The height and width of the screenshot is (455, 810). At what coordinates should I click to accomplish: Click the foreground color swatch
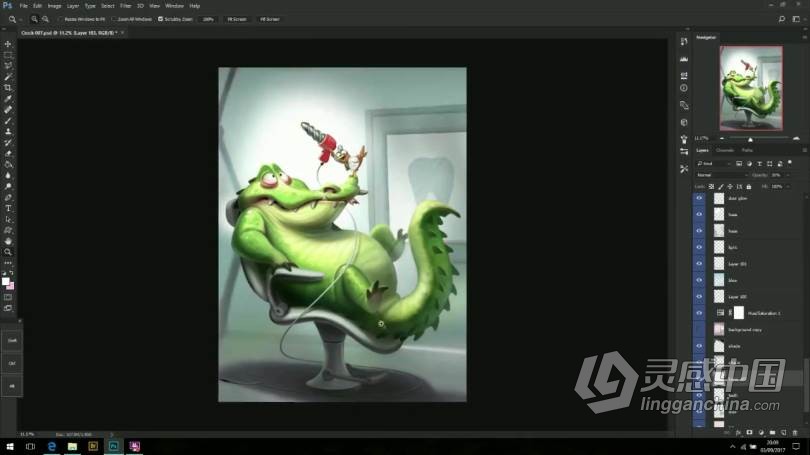tap(6, 281)
